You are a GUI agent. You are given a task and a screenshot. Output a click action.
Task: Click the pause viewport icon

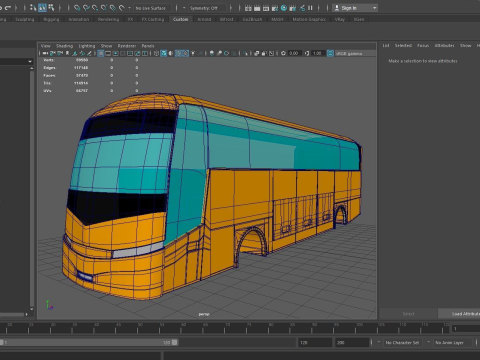(x=310, y=8)
